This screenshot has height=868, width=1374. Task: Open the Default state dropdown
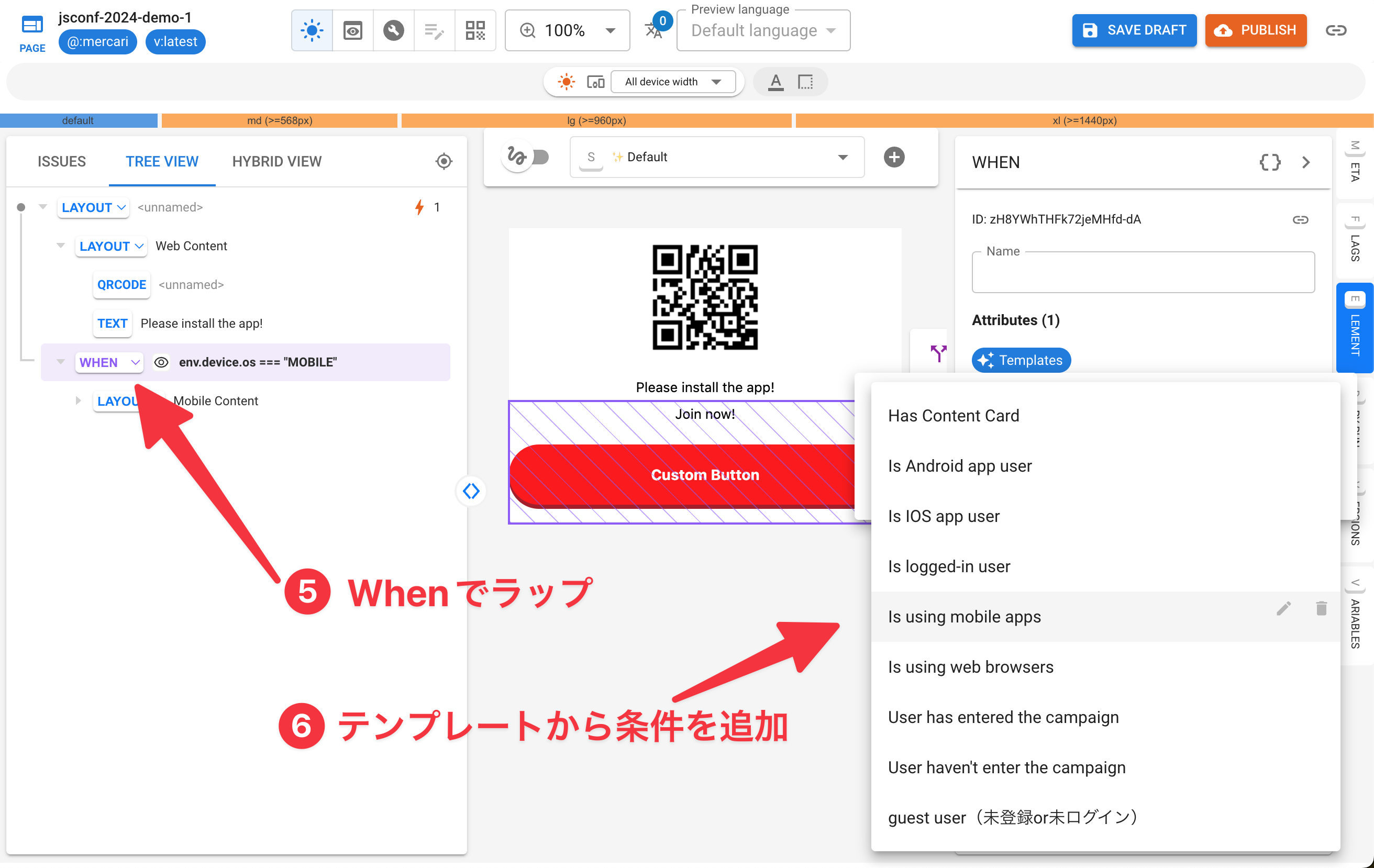click(717, 157)
